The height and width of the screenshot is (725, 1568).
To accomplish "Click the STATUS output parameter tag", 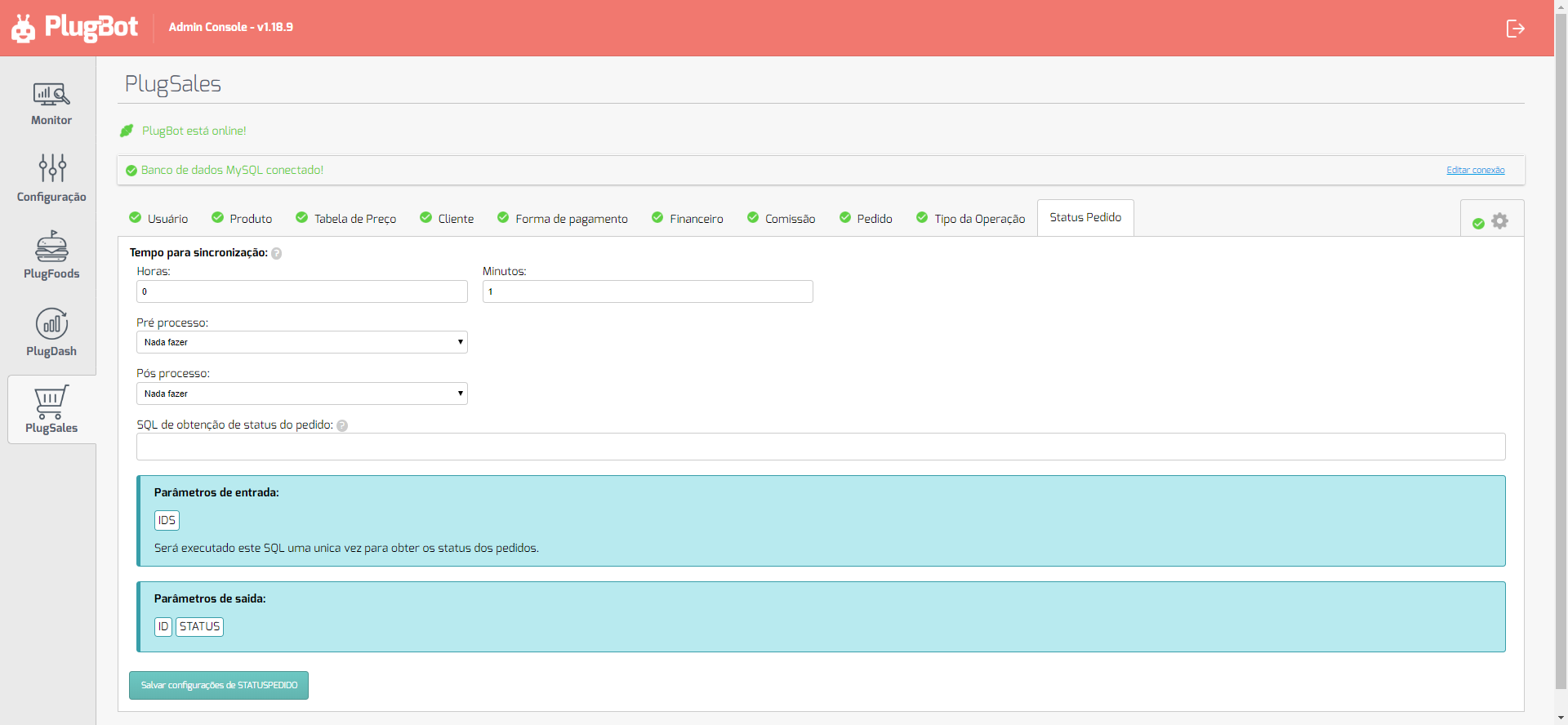I will (x=199, y=626).
